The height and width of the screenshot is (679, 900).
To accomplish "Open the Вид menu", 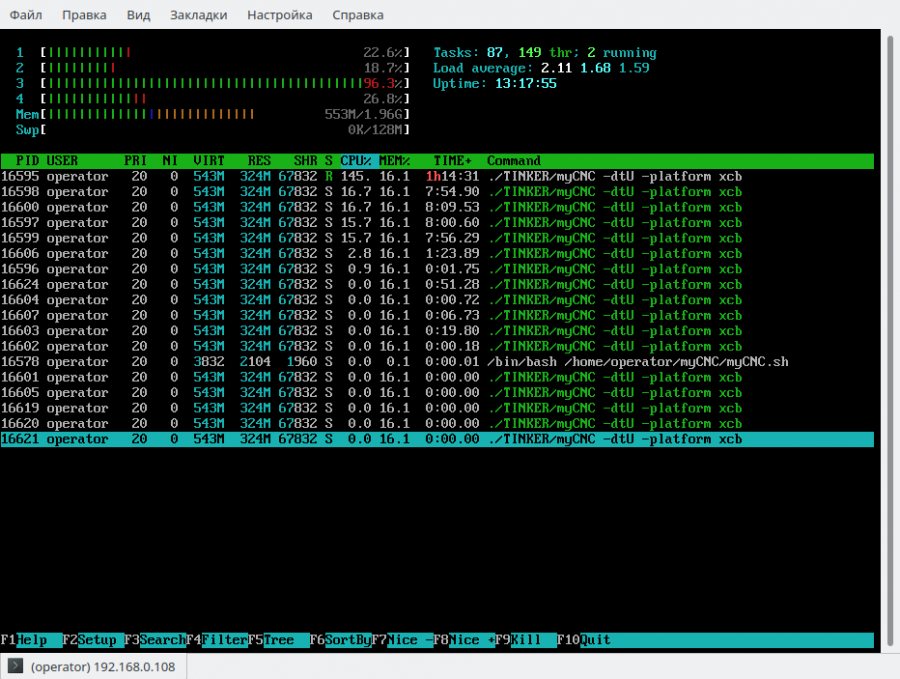I will [139, 15].
